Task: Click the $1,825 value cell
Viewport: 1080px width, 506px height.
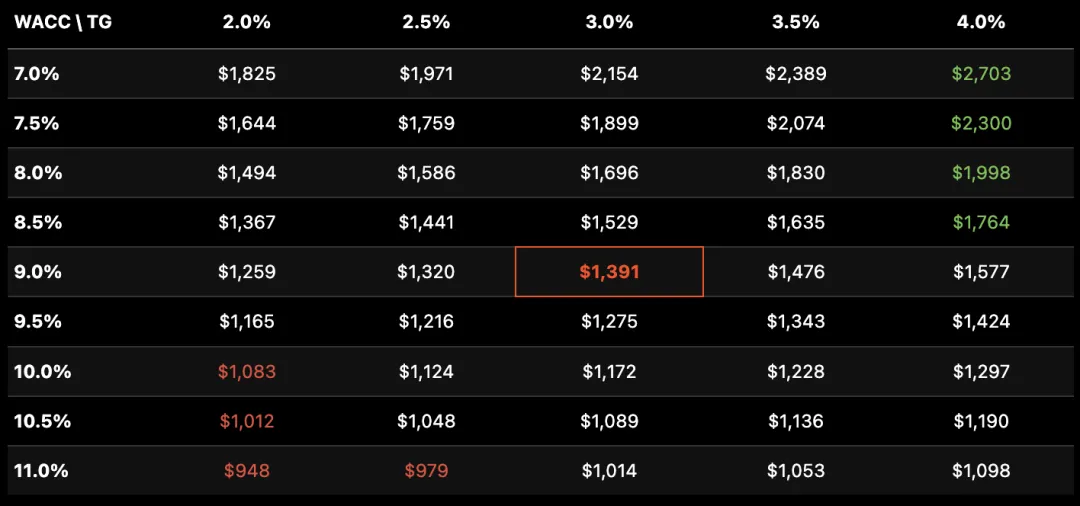Action: [247, 73]
